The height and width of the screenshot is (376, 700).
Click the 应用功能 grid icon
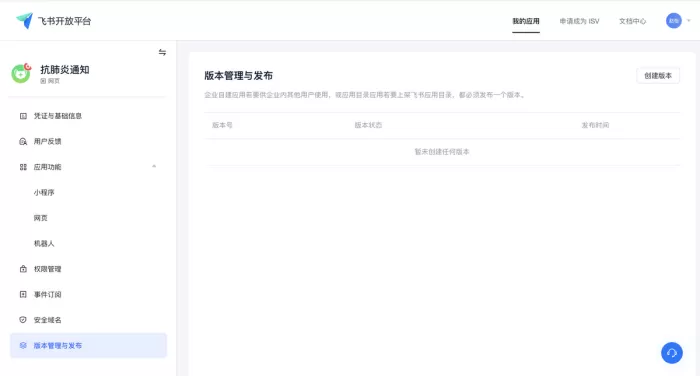tap(23, 167)
